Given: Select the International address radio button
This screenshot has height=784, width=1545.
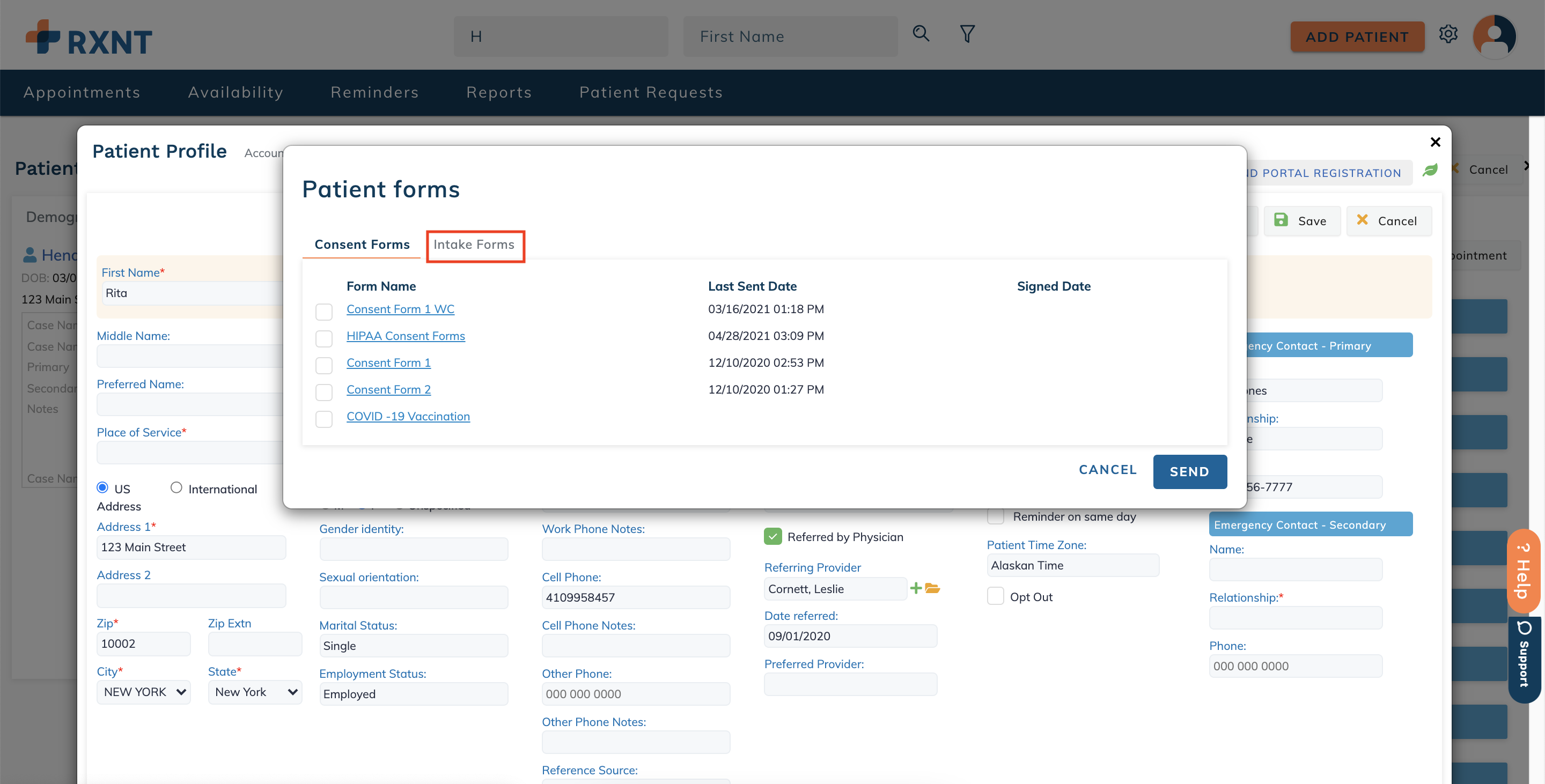Looking at the screenshot, I should point(176,487).
